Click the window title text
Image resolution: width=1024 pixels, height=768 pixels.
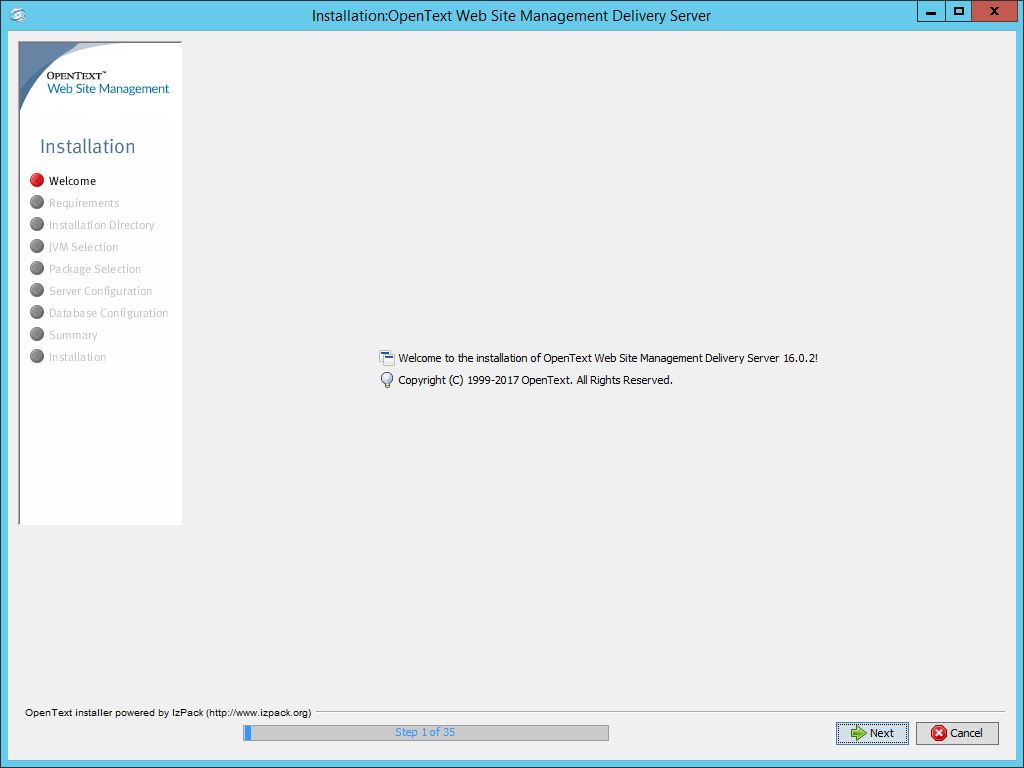(x=511, y=16)
